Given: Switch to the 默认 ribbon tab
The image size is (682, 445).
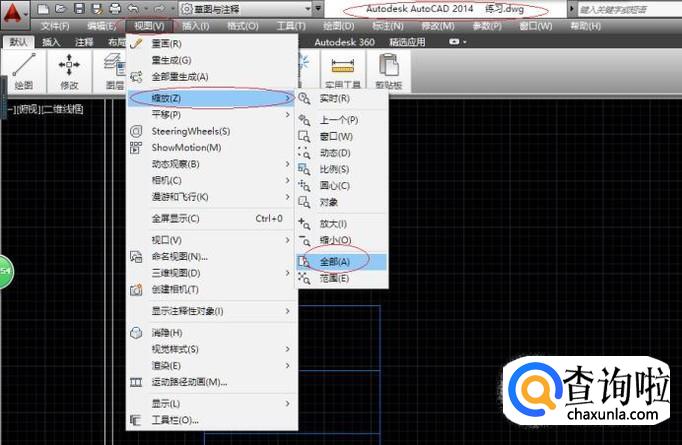Looking at the screenshot, I should click(18, 42).
